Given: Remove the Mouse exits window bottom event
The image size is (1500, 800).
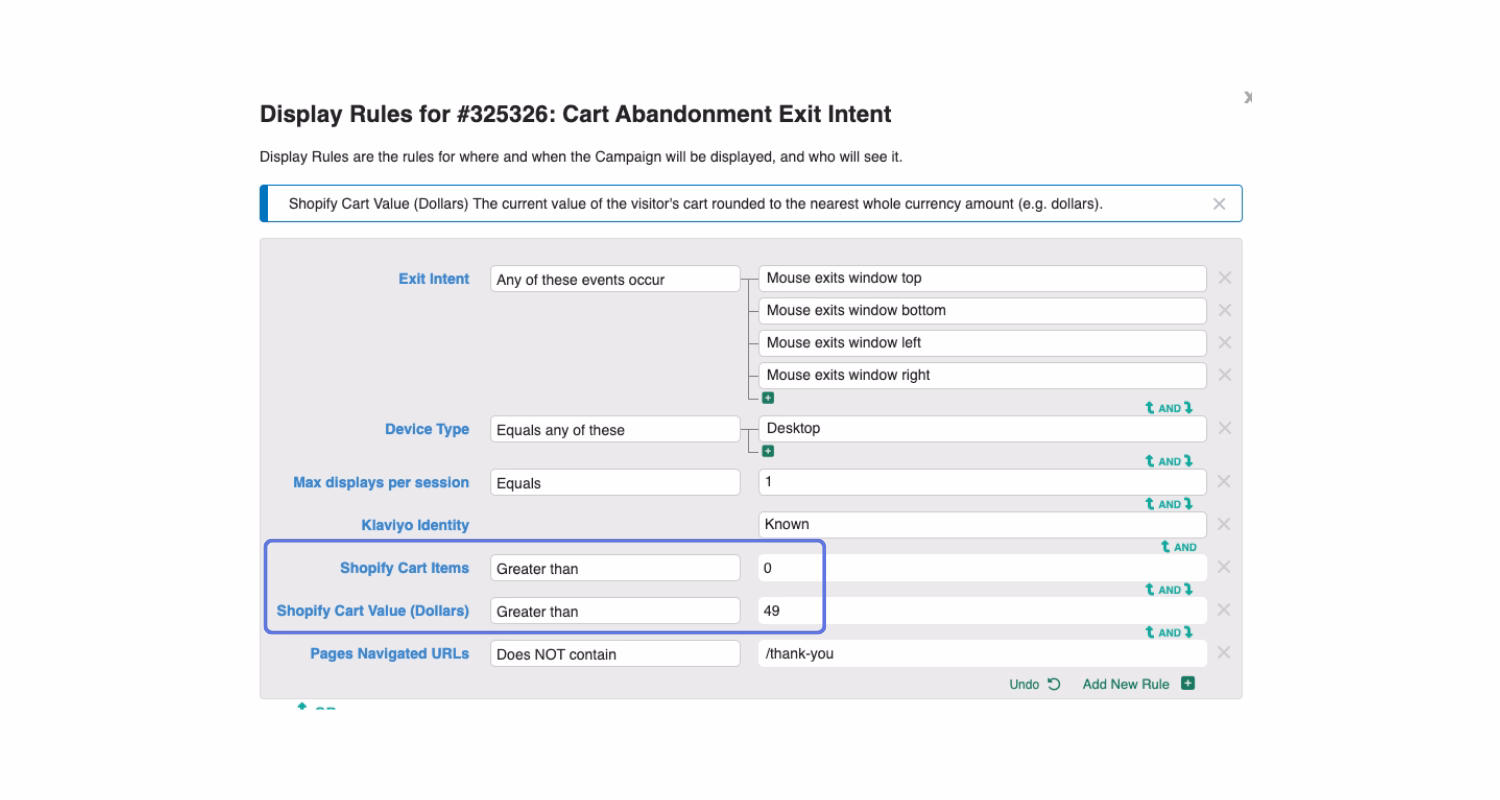Looking at the screenshot, I should [1224, 310].
